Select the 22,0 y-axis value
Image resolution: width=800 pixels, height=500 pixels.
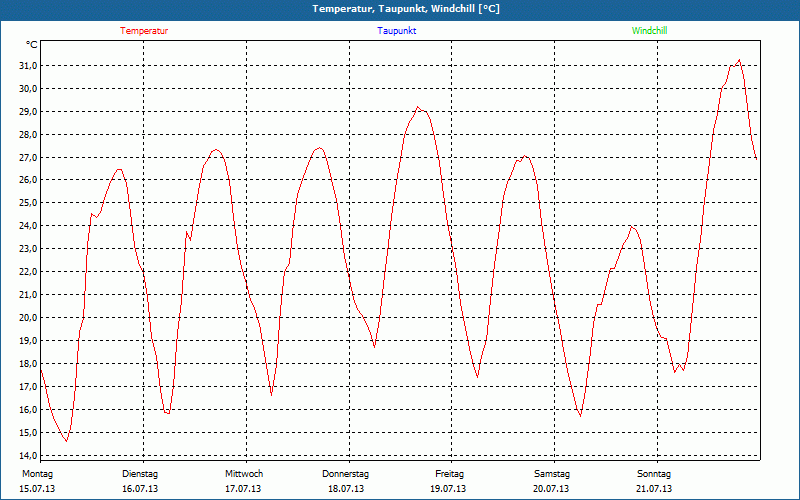click(x=28, y=272)
